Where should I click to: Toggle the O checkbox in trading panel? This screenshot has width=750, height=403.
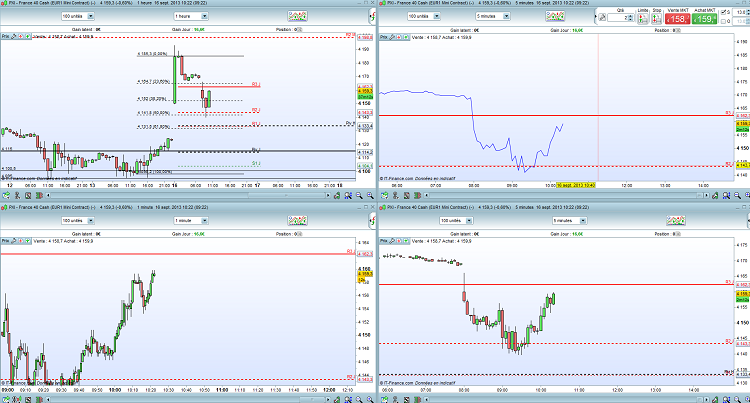pyautogui.click(x=723, y=21)
